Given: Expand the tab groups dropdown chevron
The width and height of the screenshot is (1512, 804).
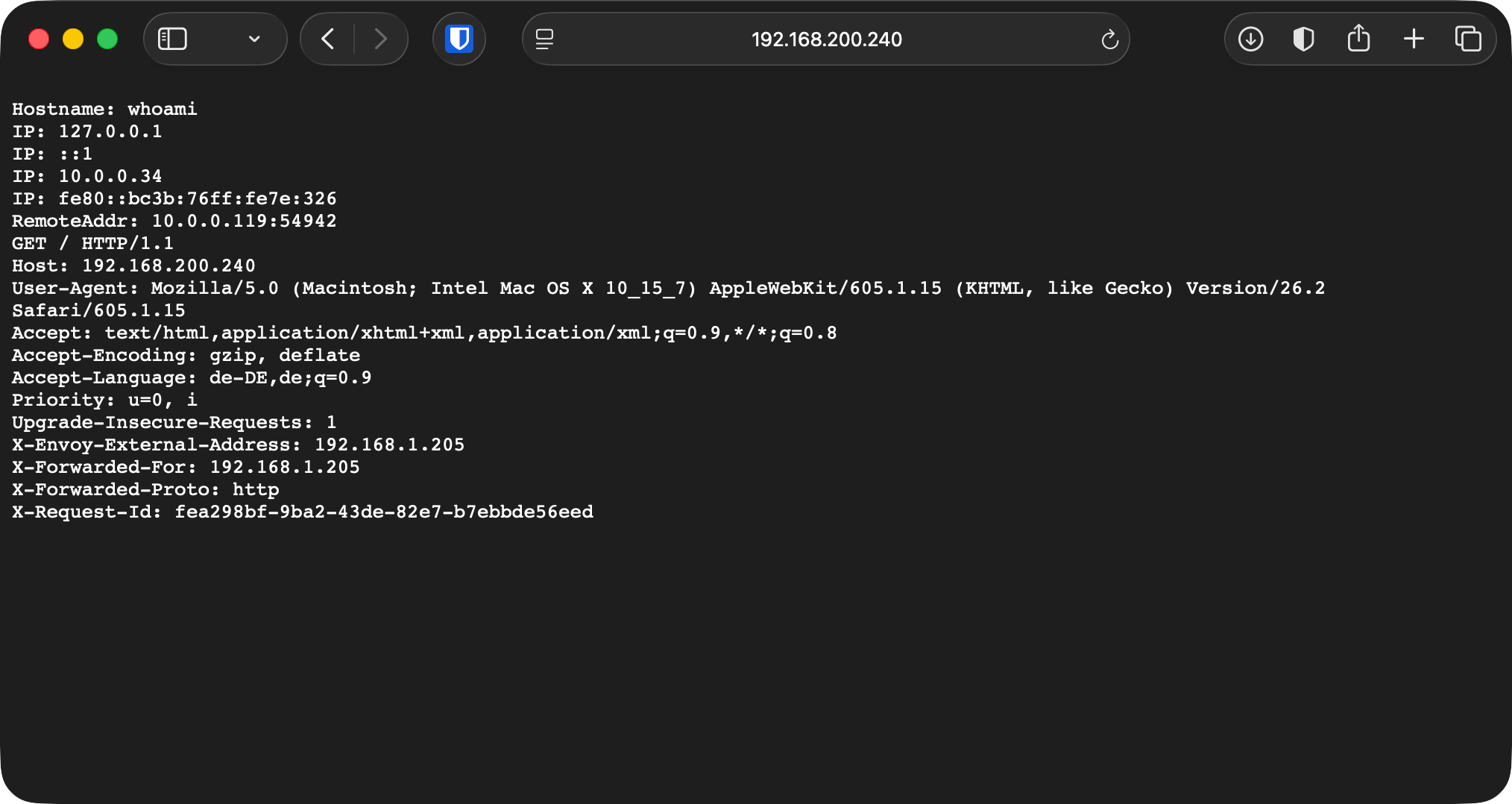Looking at the screenshot, I should click(254, 39).
